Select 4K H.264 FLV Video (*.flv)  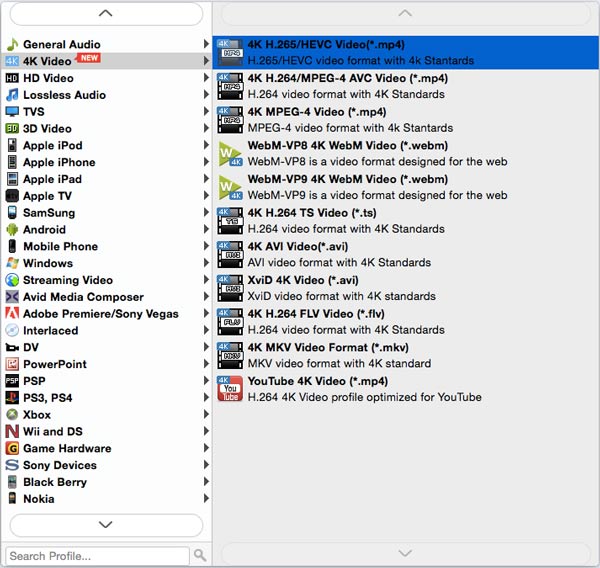pyautogui.click(x=406, y=322)
